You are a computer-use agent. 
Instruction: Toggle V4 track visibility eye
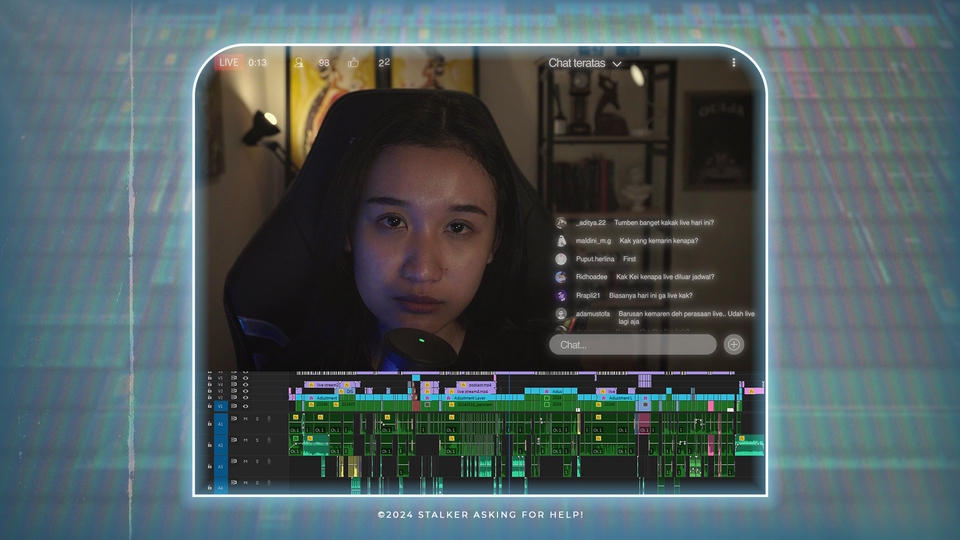point(246,384)
